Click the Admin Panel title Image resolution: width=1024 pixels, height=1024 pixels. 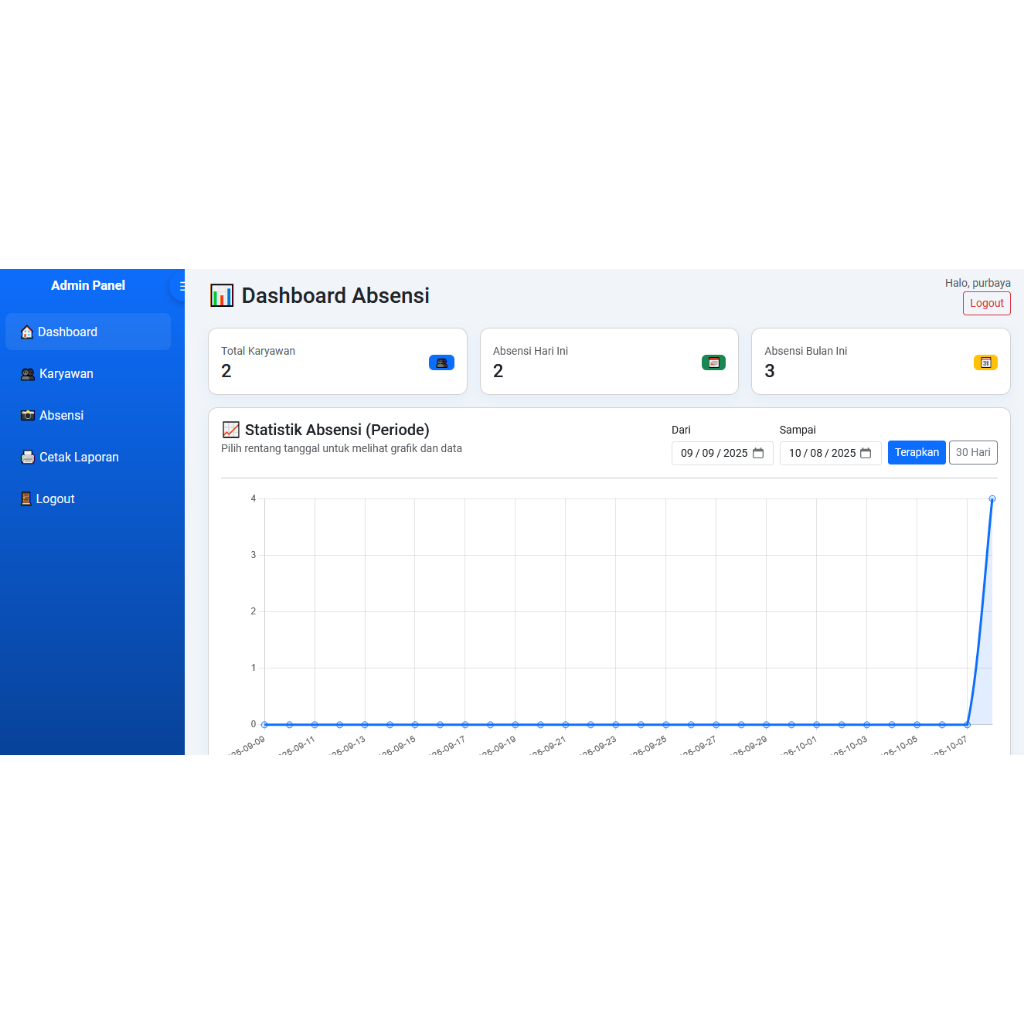[x=88, y=285]
